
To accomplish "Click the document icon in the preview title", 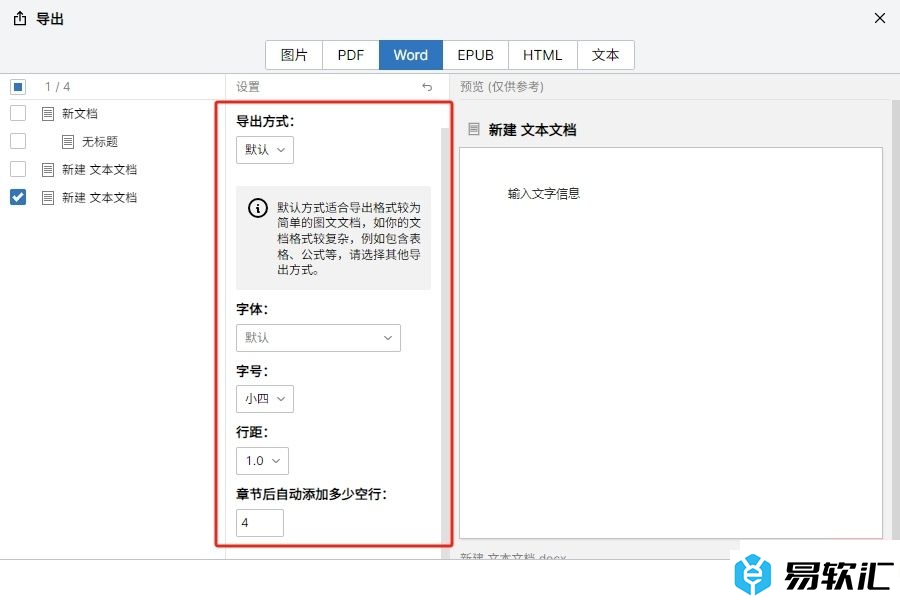I will [474, 129].
